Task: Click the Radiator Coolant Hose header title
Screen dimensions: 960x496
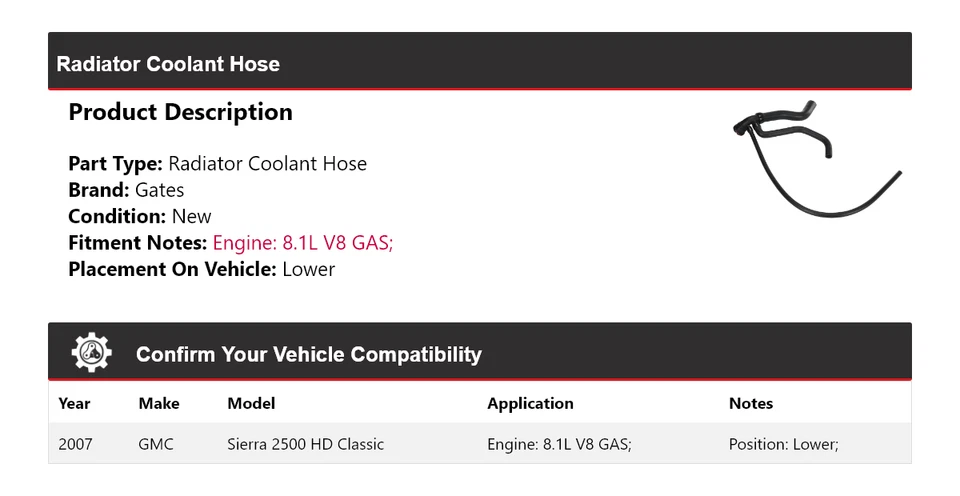Action: point(168,64)
